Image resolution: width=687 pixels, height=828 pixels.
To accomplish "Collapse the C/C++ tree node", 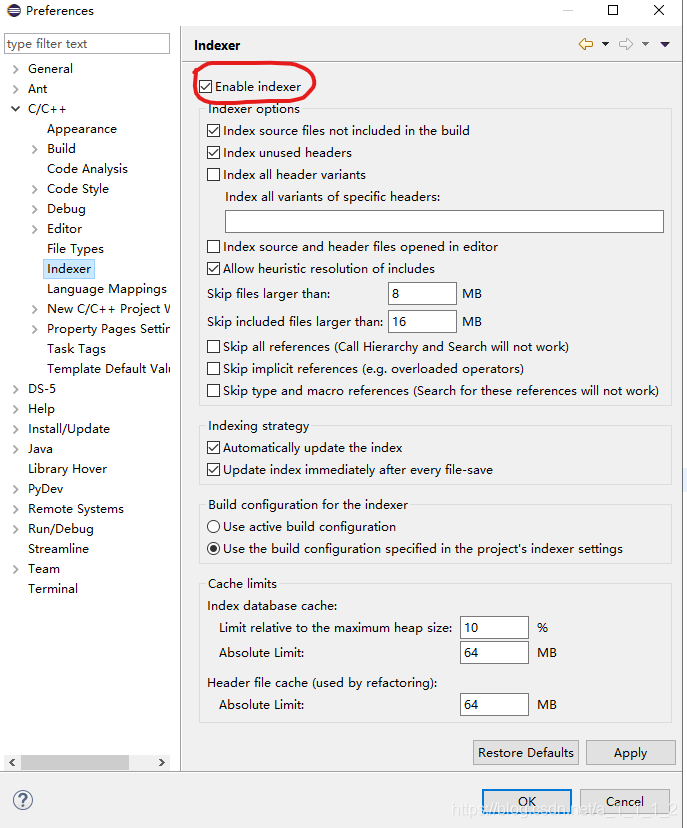I will (x=15, y=109).
